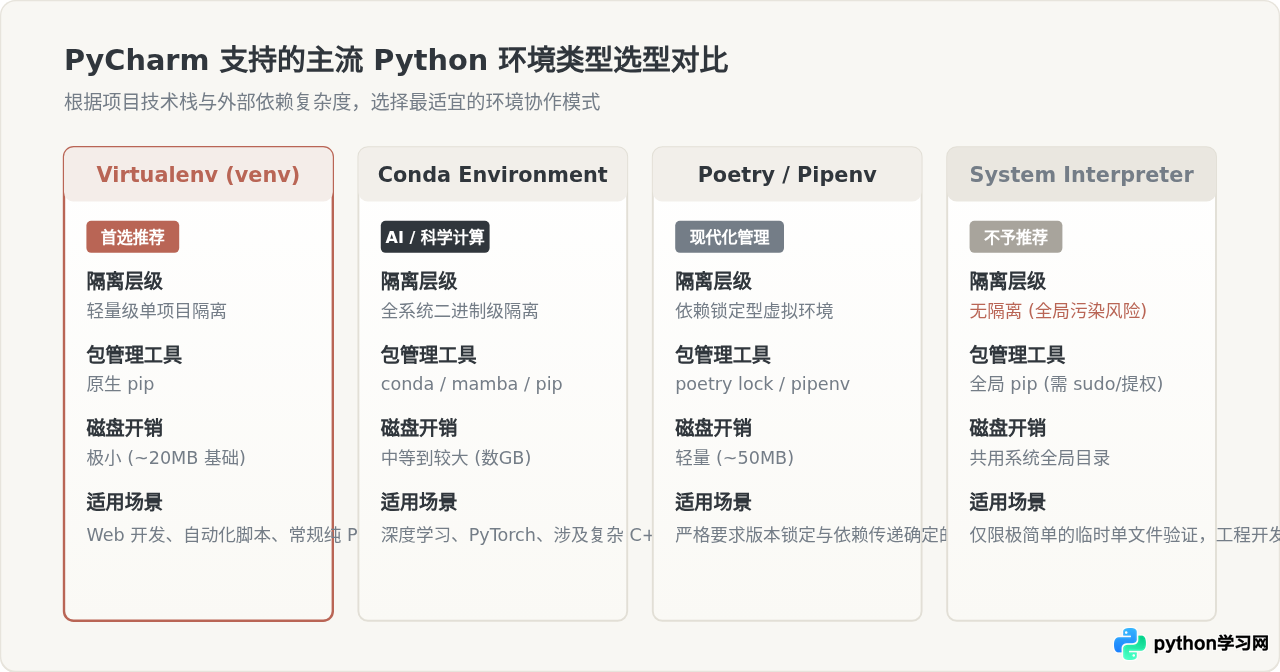The image size is (1280, 672).
Task: Select the Virtualenv (venv) card header
Action: [x=198, y=175]
